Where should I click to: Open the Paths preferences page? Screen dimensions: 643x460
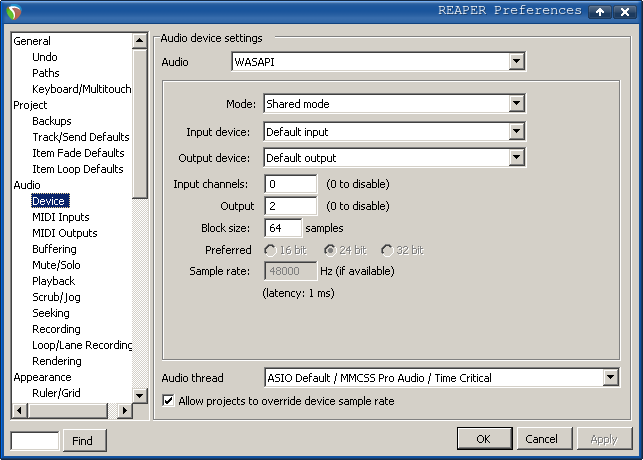coord(46,73)
